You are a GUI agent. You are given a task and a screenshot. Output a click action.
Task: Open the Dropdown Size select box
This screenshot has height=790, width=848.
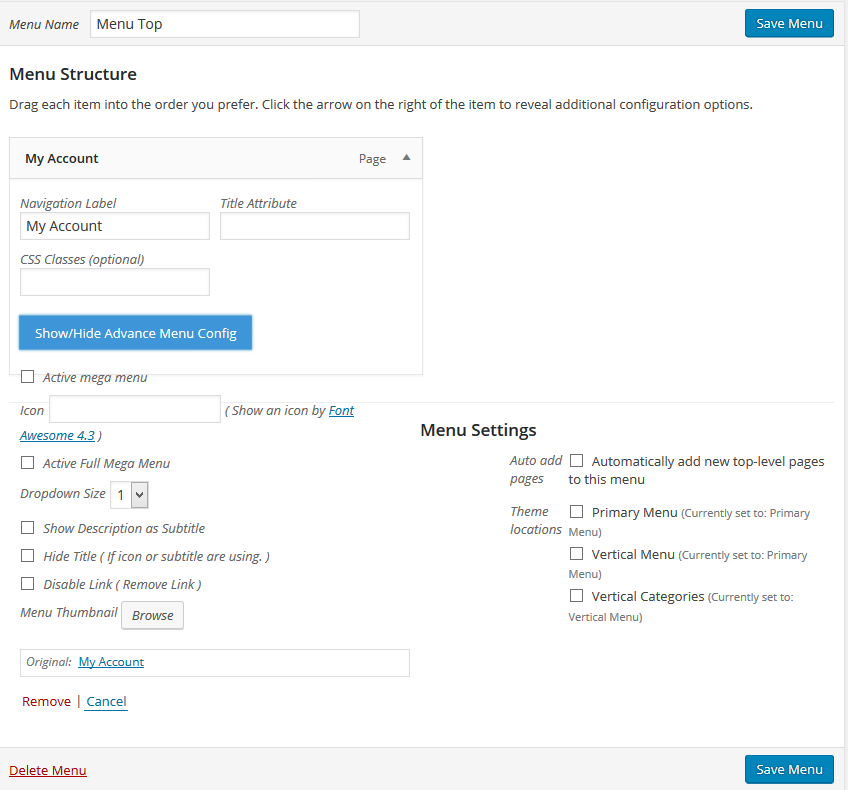129,495
